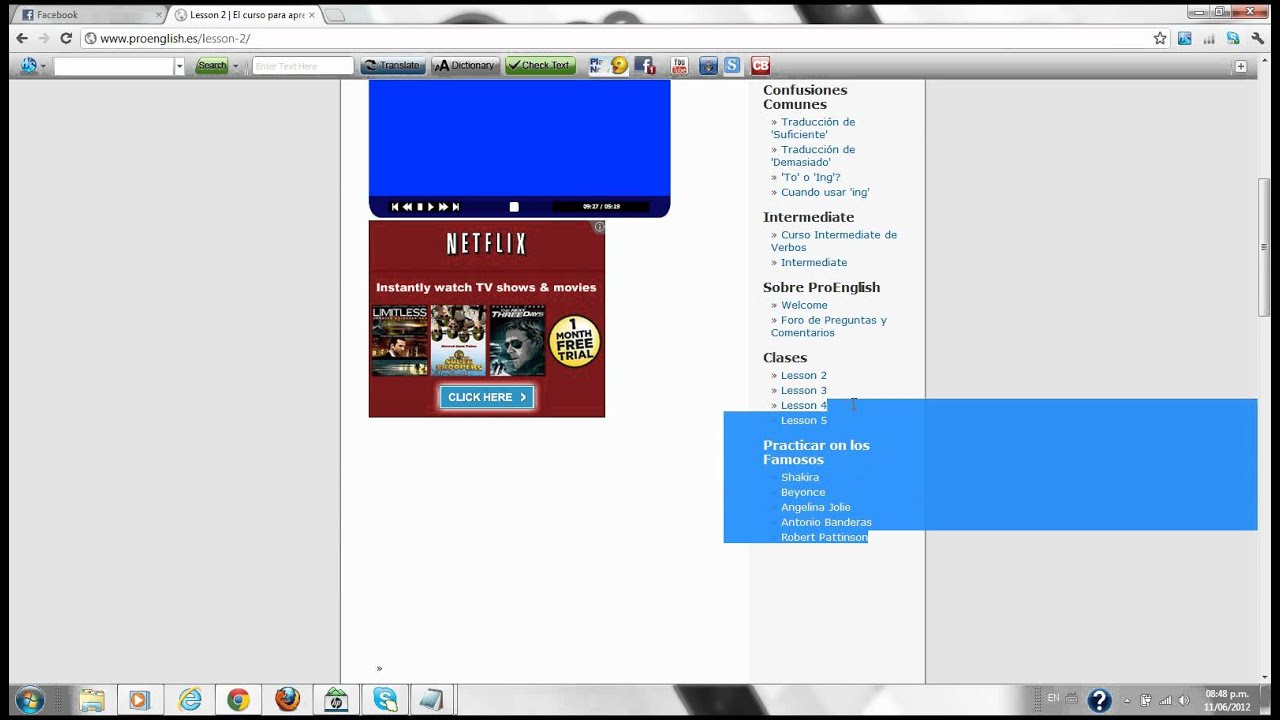The image size is (1280, 720).
Task: Open the Lesson 4 link
Action: click(x=803, y=405)
